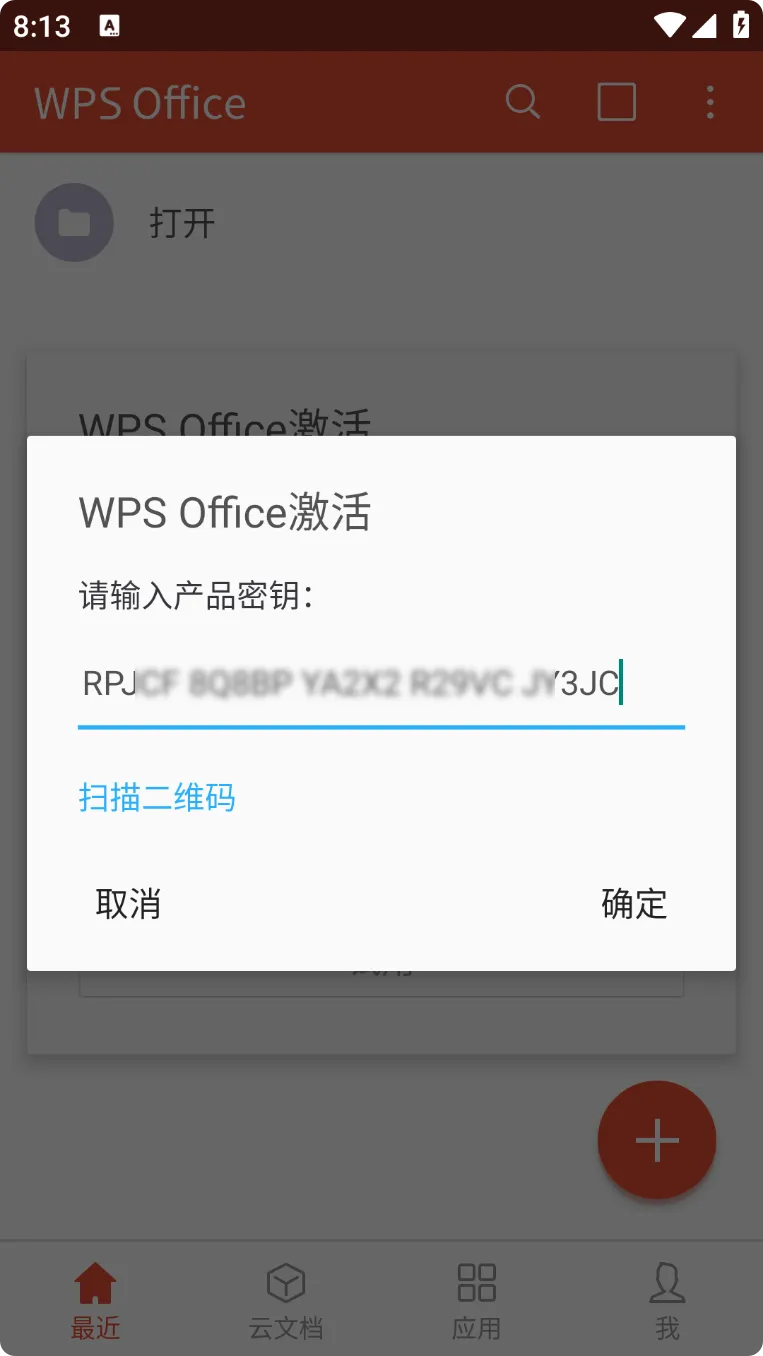Click the 取消 button
763x1356 pixels.
pyautogui.click(x=128, y=903)
